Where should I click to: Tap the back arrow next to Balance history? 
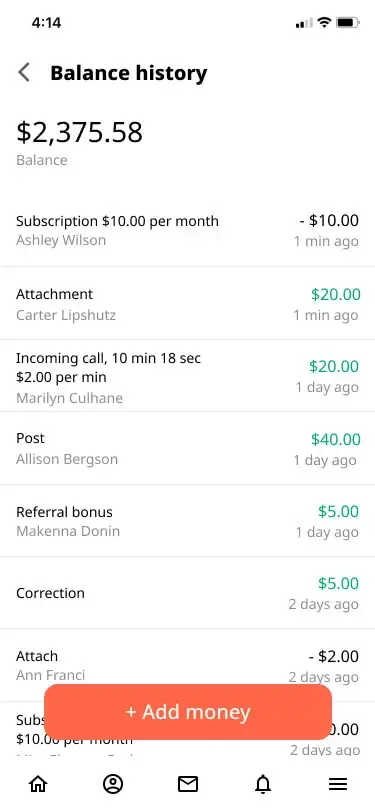(24, 72)
